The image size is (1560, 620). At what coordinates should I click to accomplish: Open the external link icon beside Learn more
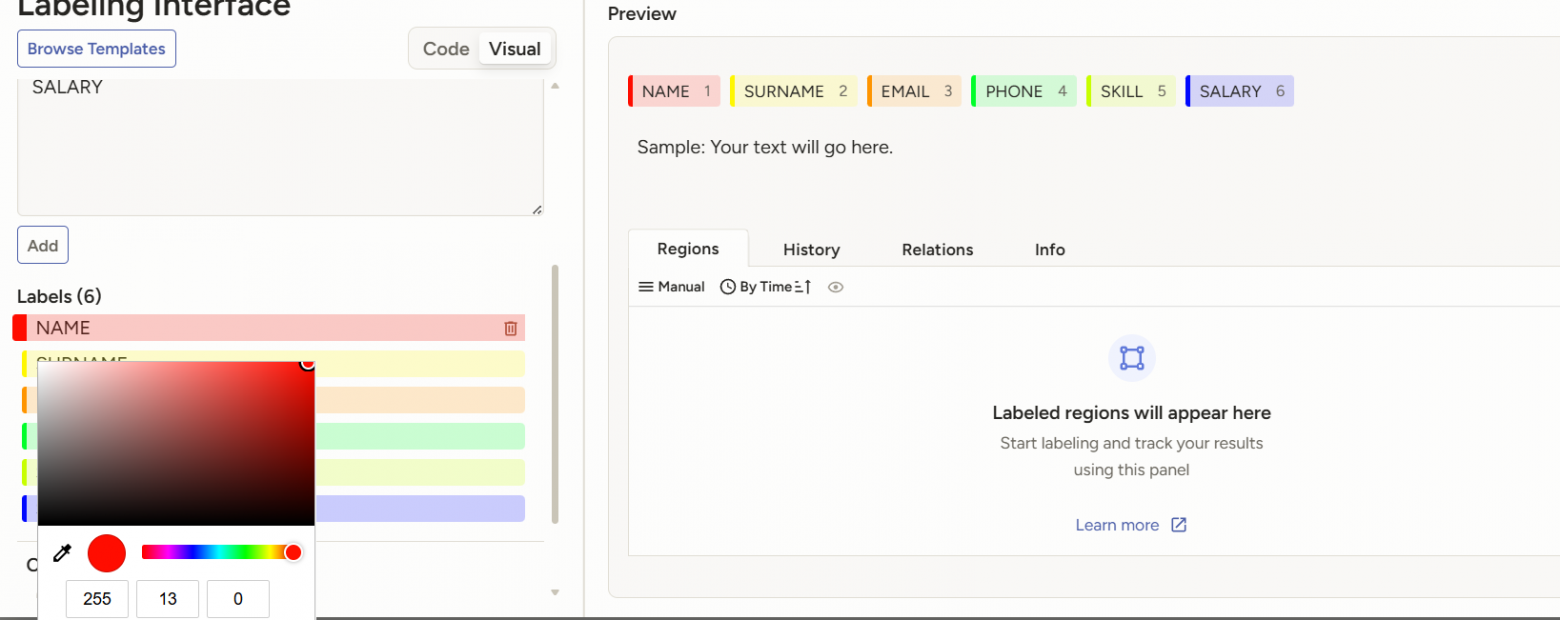pos(1179,525)
